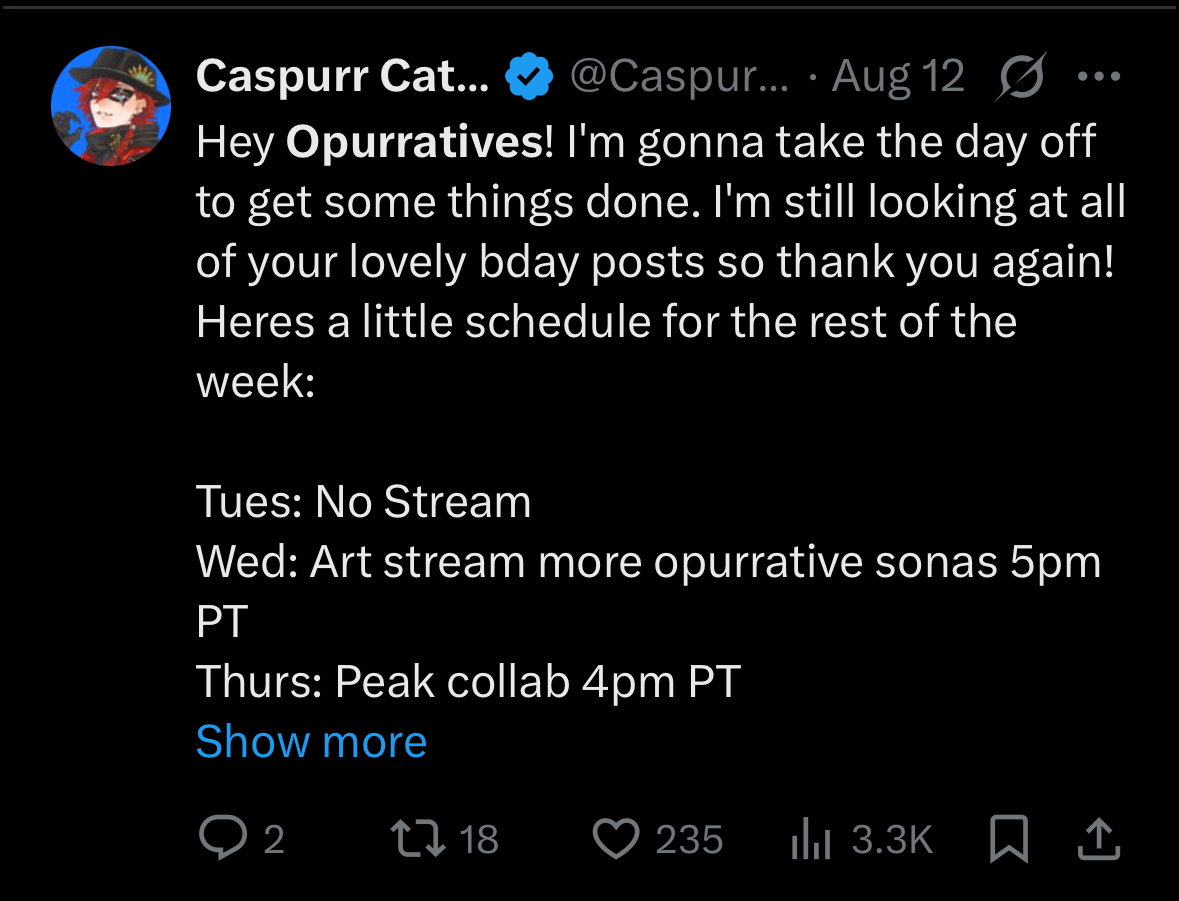1179x901 pixels.
Task: Click the Caspurr Cat display name
Action: [342, 76]
